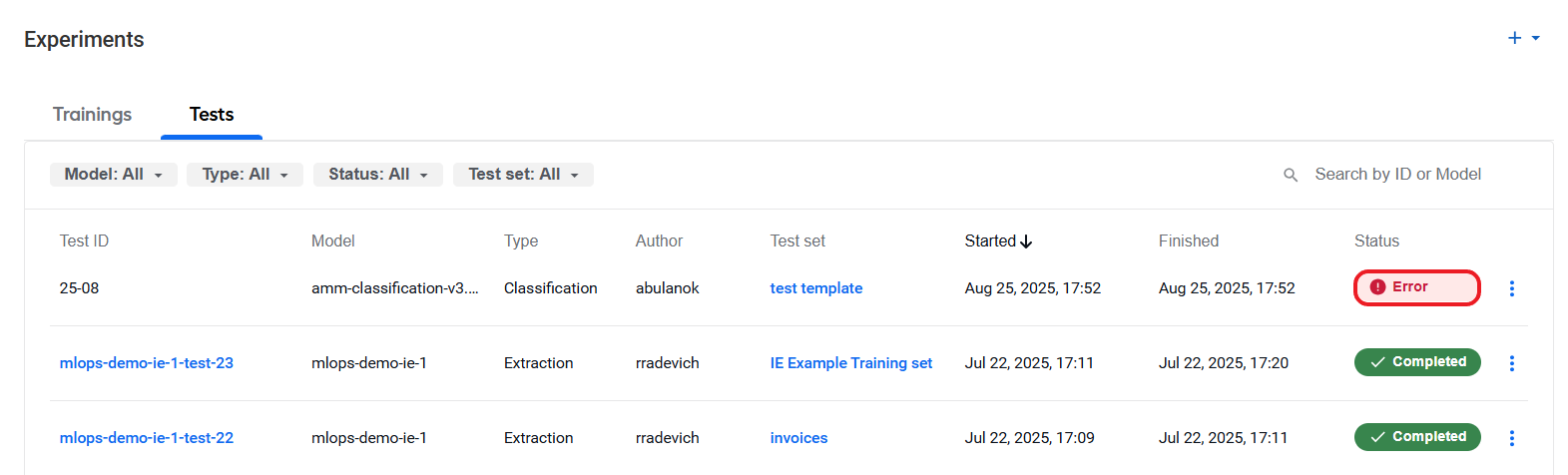The height and width of the screenshot is (475, 1568).
Task: Expand the Model: All filter
Action: pyautogui.click(x=114, y=175)
